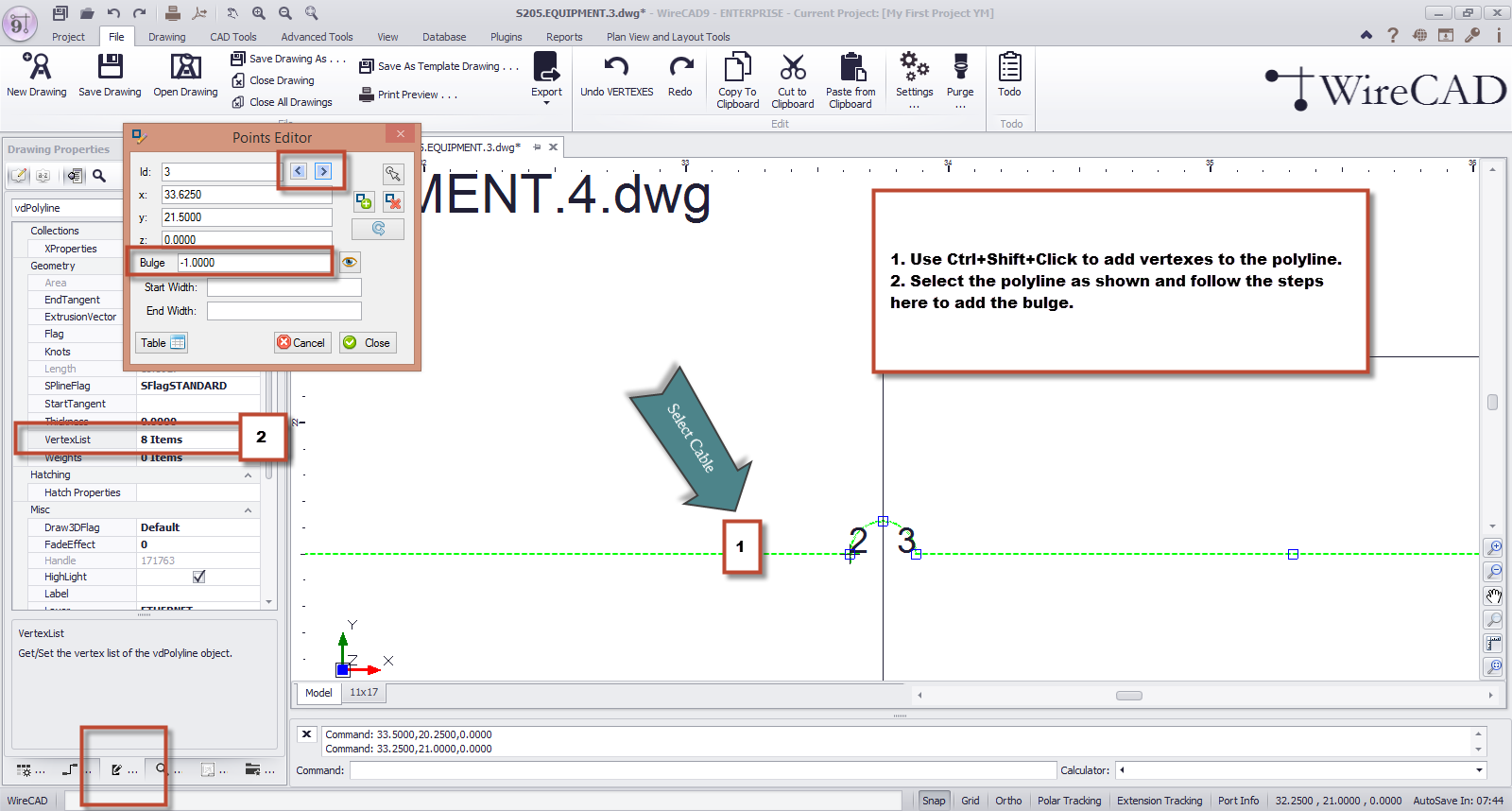Click quick access open folder icon
This screenshot has width=1512, height=811.
pyautogui.click(x=87, y=13)
